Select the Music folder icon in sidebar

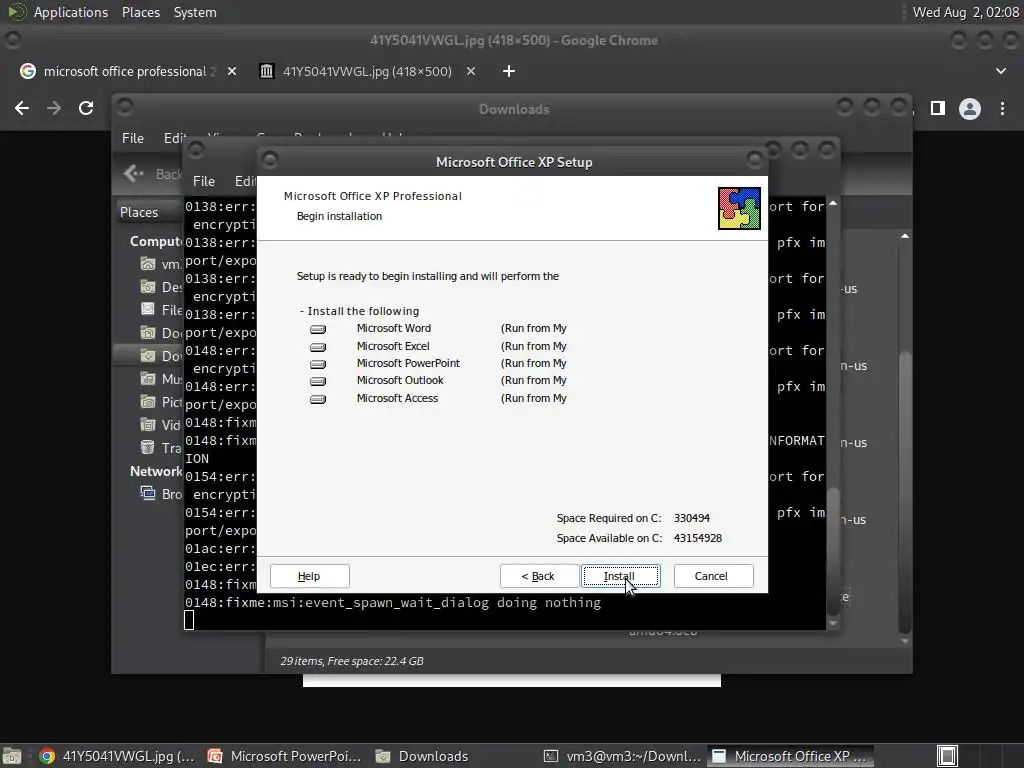148,379
